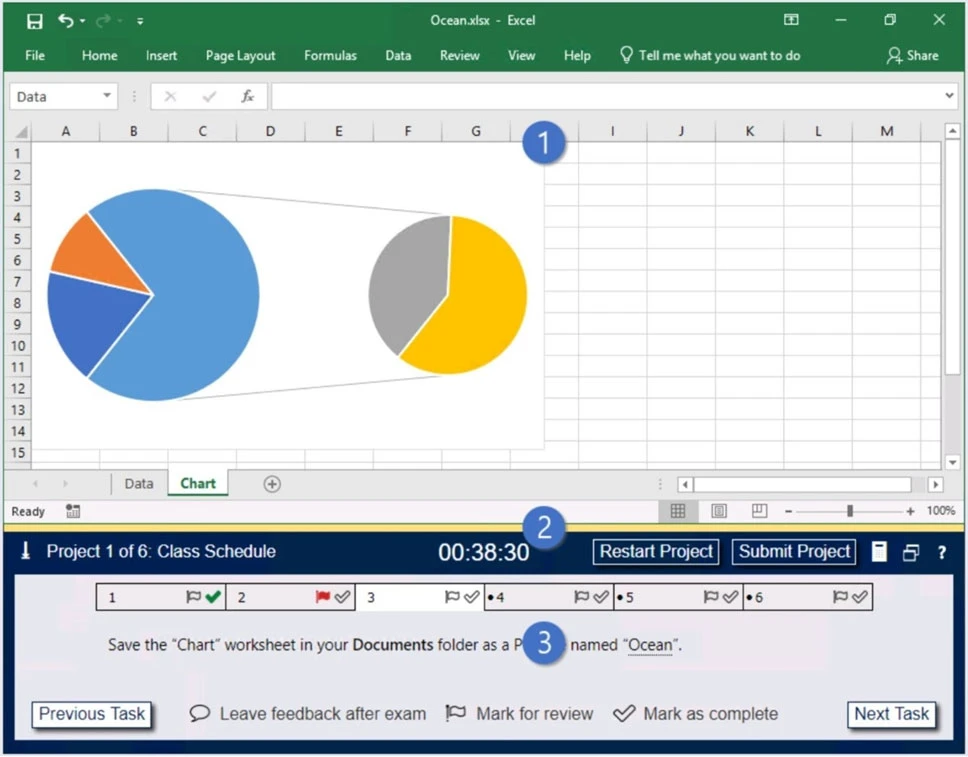Switch to Page Layout view icon
Image resolution: width=968 pixels, height=757 pixels.
718,511
